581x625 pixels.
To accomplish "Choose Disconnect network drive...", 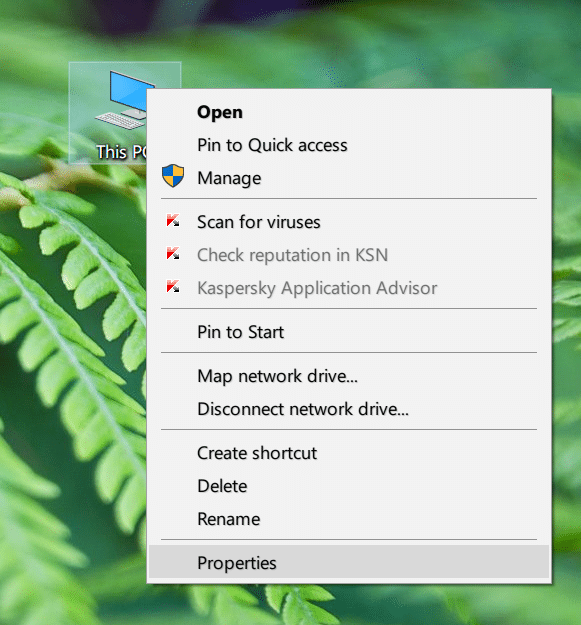I will 349,409.
